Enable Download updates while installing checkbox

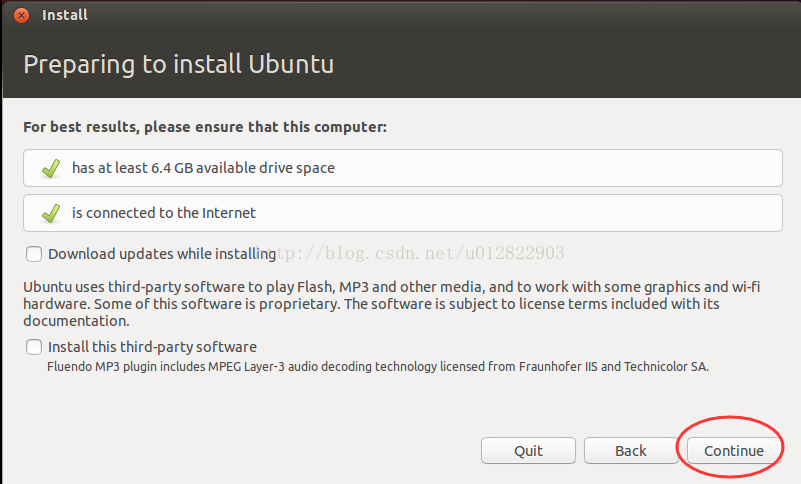(x=35, y=254)
